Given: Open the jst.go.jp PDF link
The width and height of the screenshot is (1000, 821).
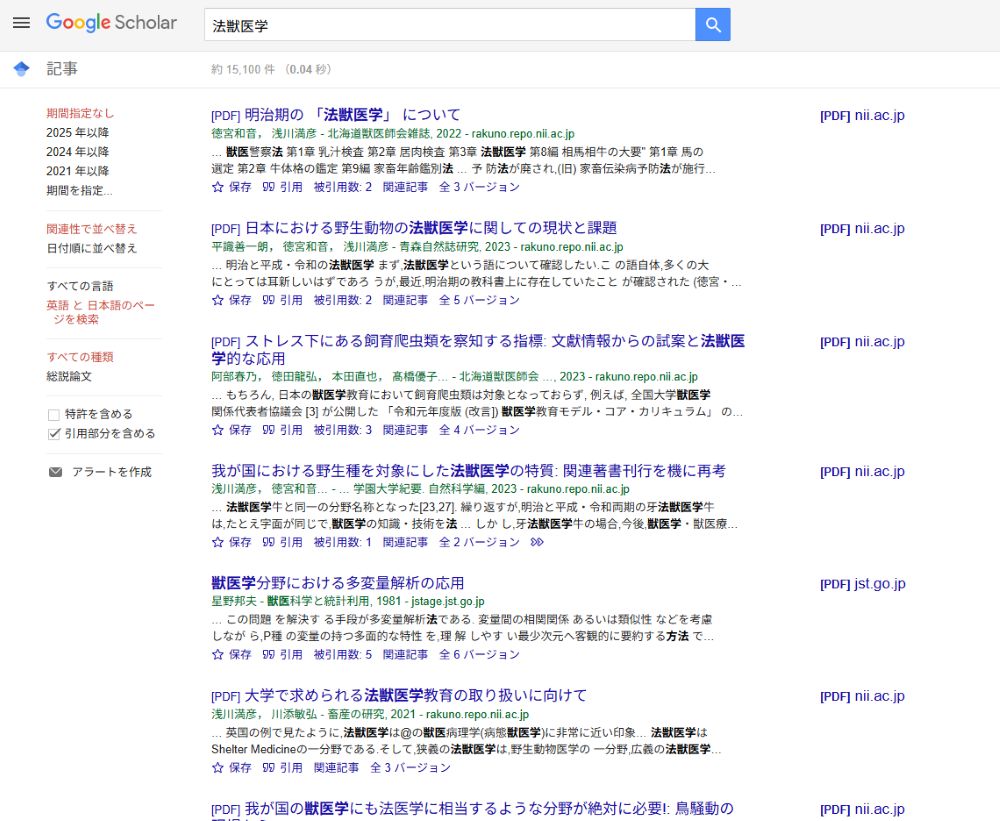Looking at the screenshot, I should click(x=862, y=584).
